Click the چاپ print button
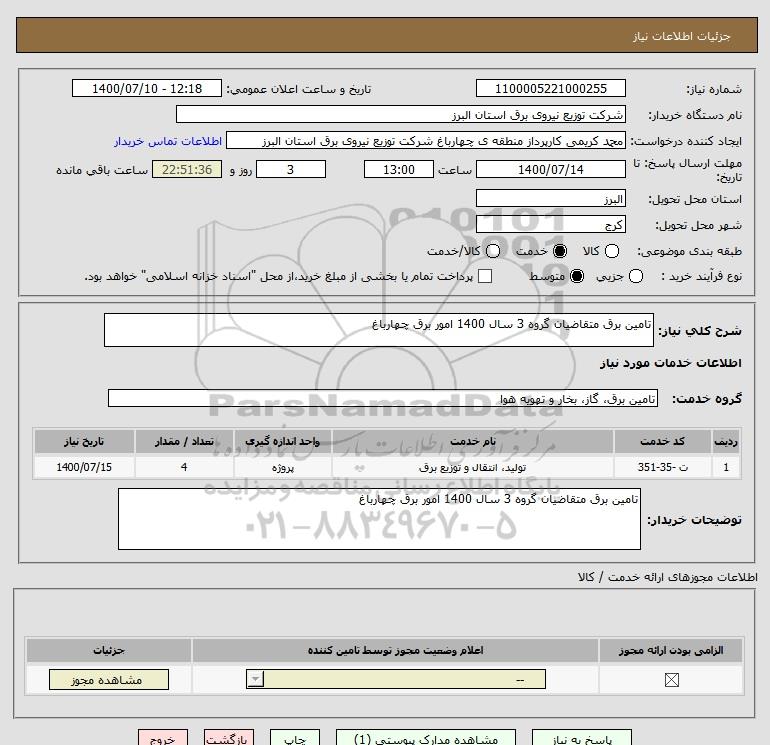Viewport: 770px width, 745px height. pos(295,738)
